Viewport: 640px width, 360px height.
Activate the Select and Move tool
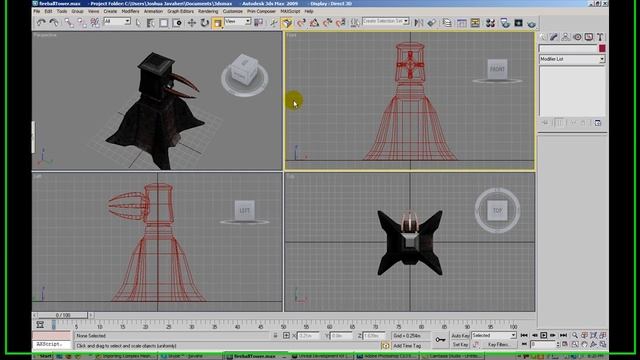click(191, 23)
